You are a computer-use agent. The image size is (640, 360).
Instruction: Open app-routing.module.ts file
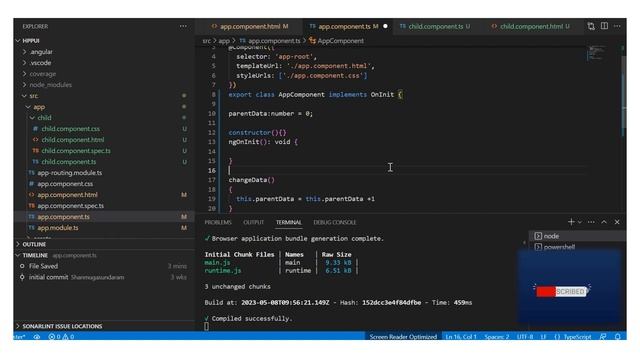click(69, 173)
